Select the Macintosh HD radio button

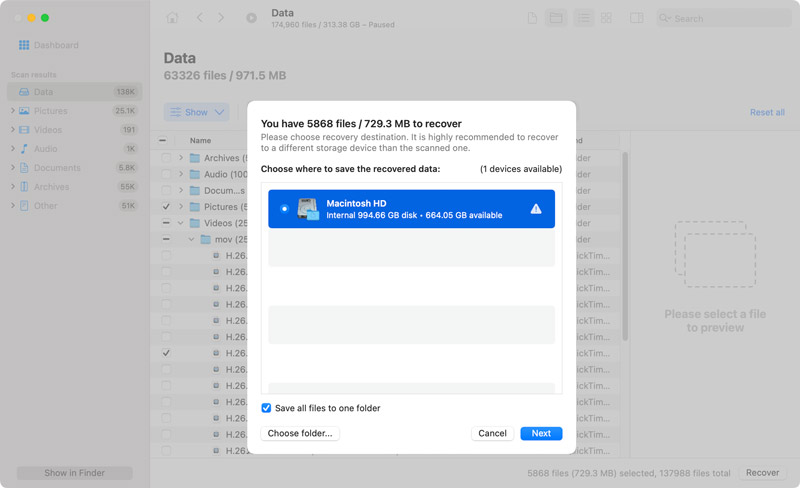pos(285,209)
